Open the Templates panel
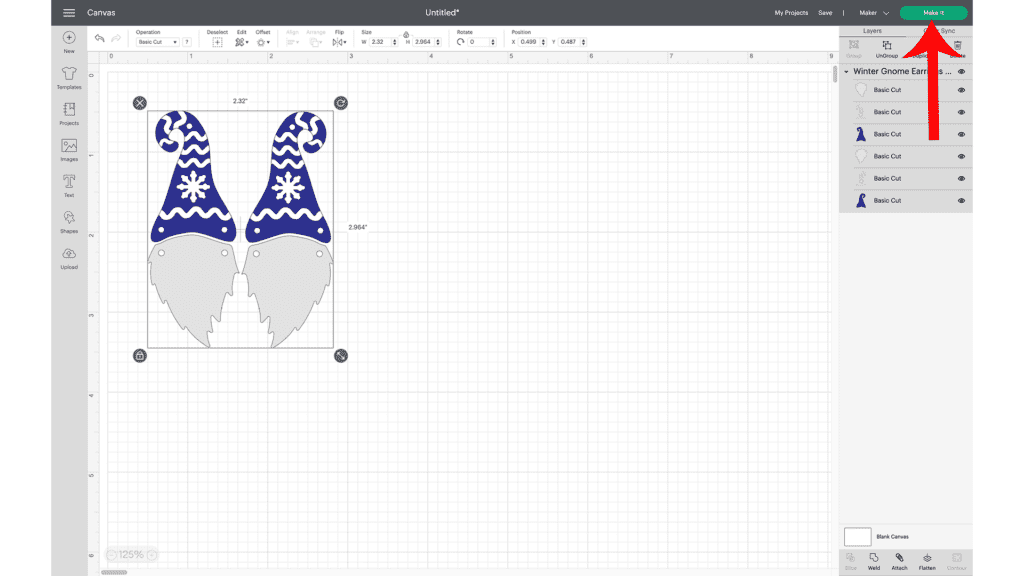Screen dimensions: 1024x576 tap(69, 78)
